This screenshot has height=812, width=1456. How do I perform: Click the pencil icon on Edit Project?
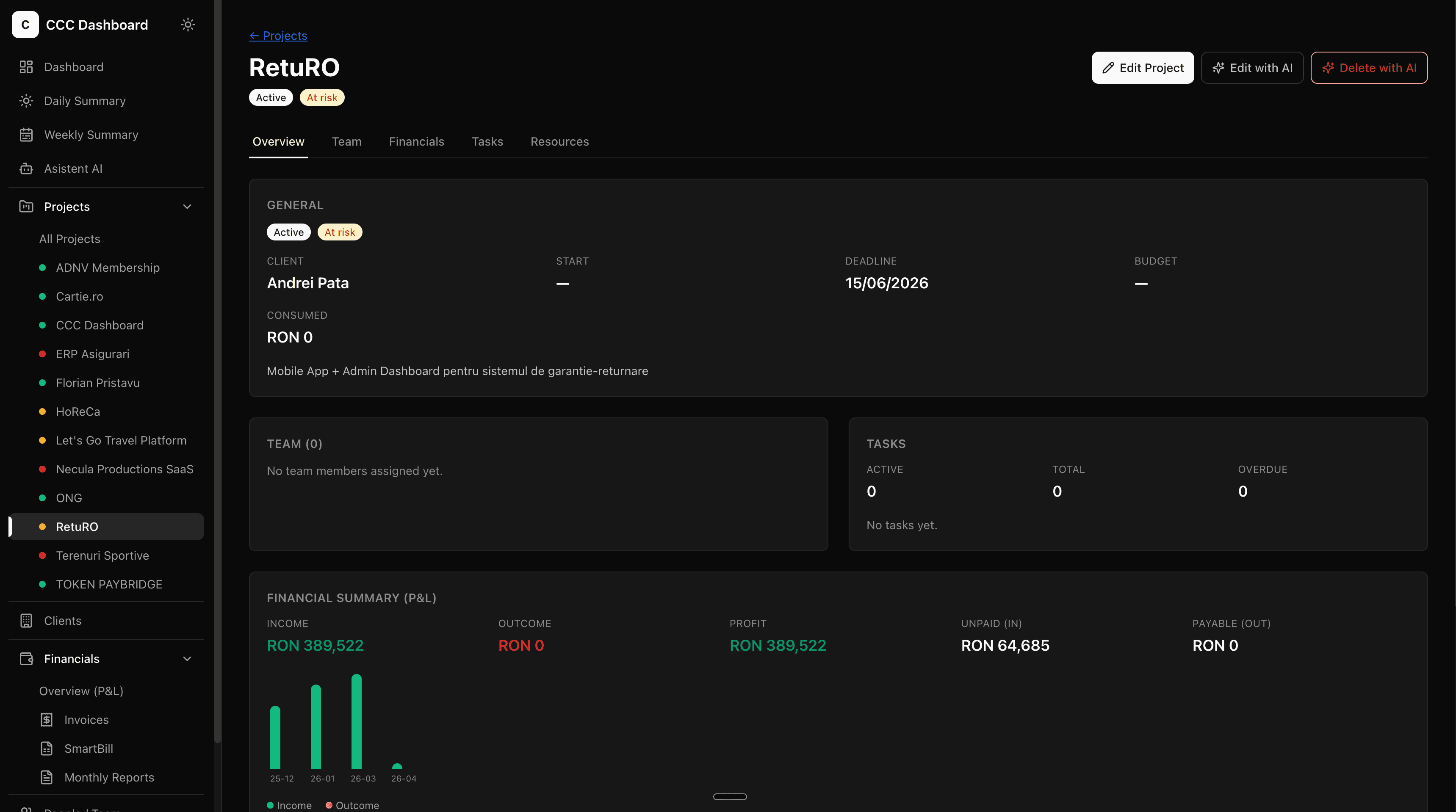[x=1108, y=68]
